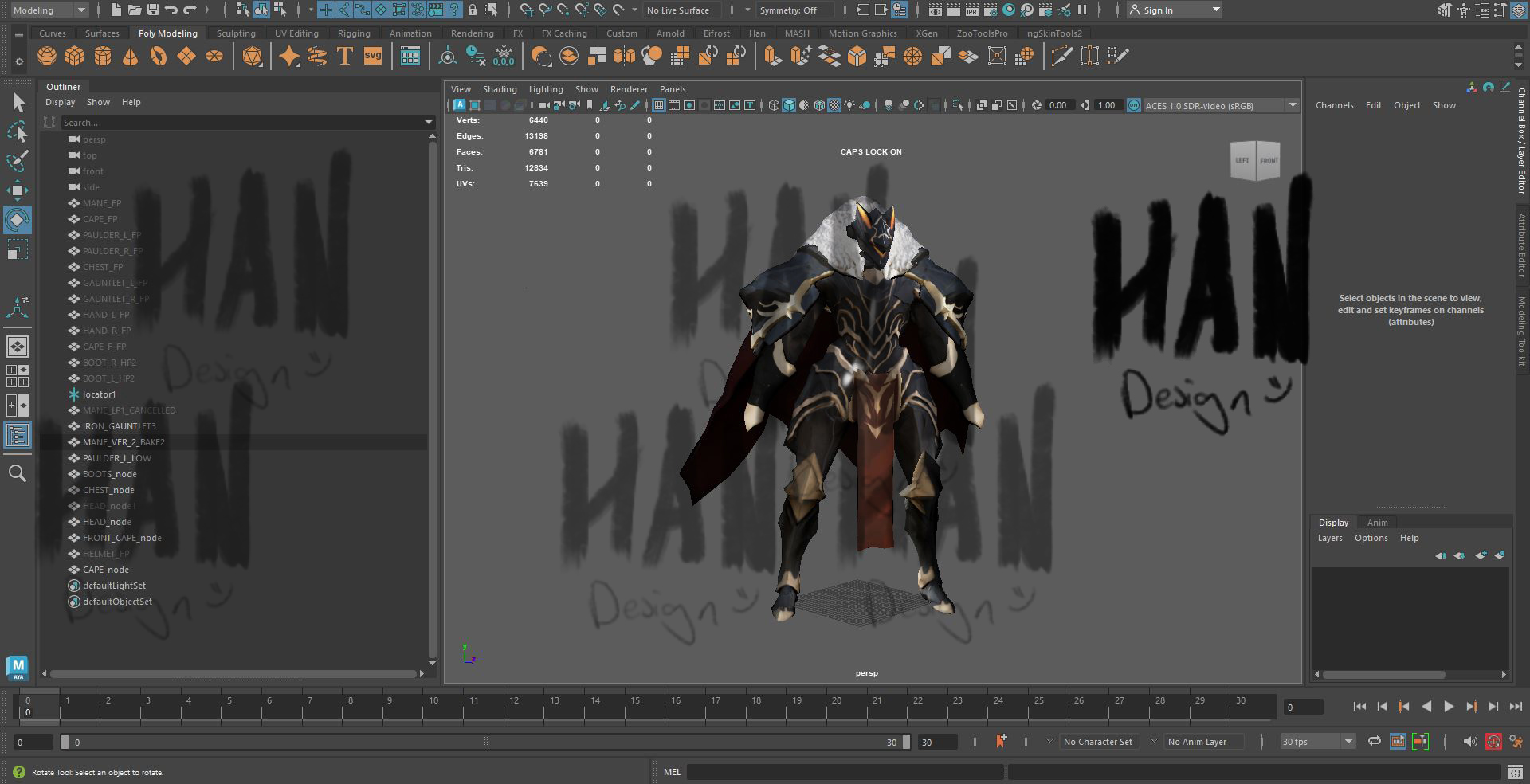Click the Outliner search field
Viewport: 1530px width, 784px height.
point(241,122)
